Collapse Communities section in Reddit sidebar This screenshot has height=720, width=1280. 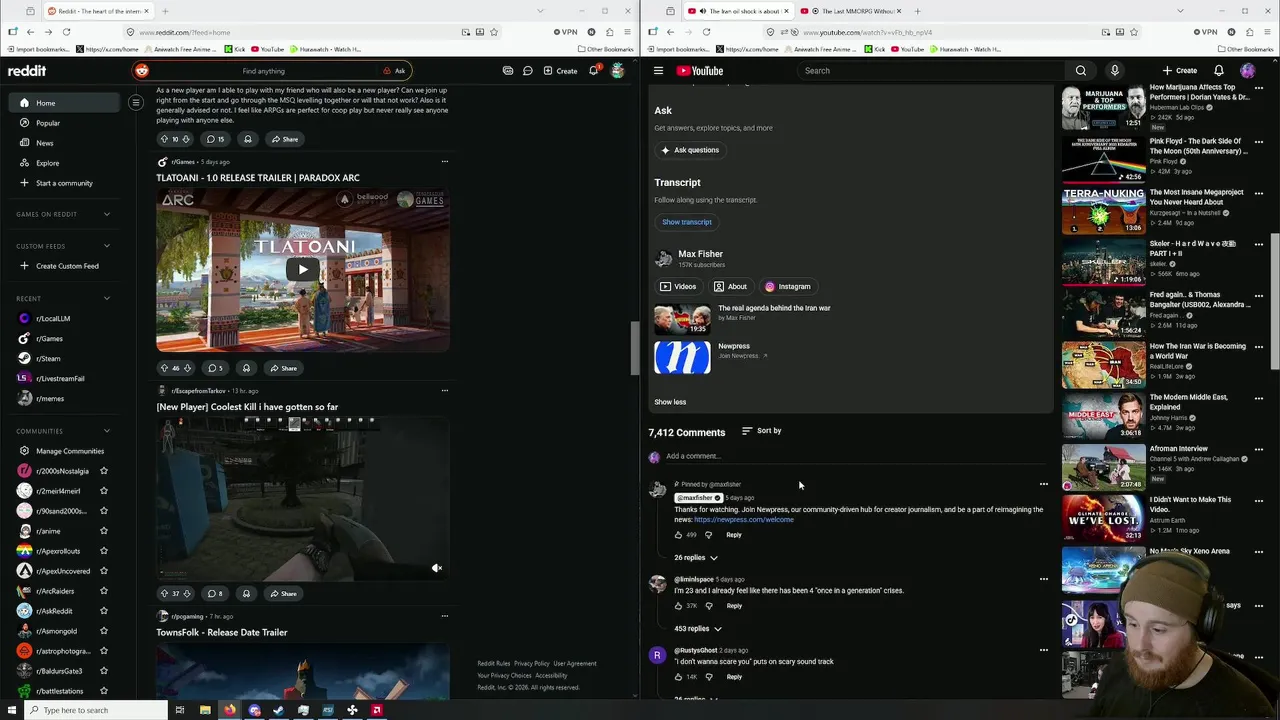[x=107, y=431]
